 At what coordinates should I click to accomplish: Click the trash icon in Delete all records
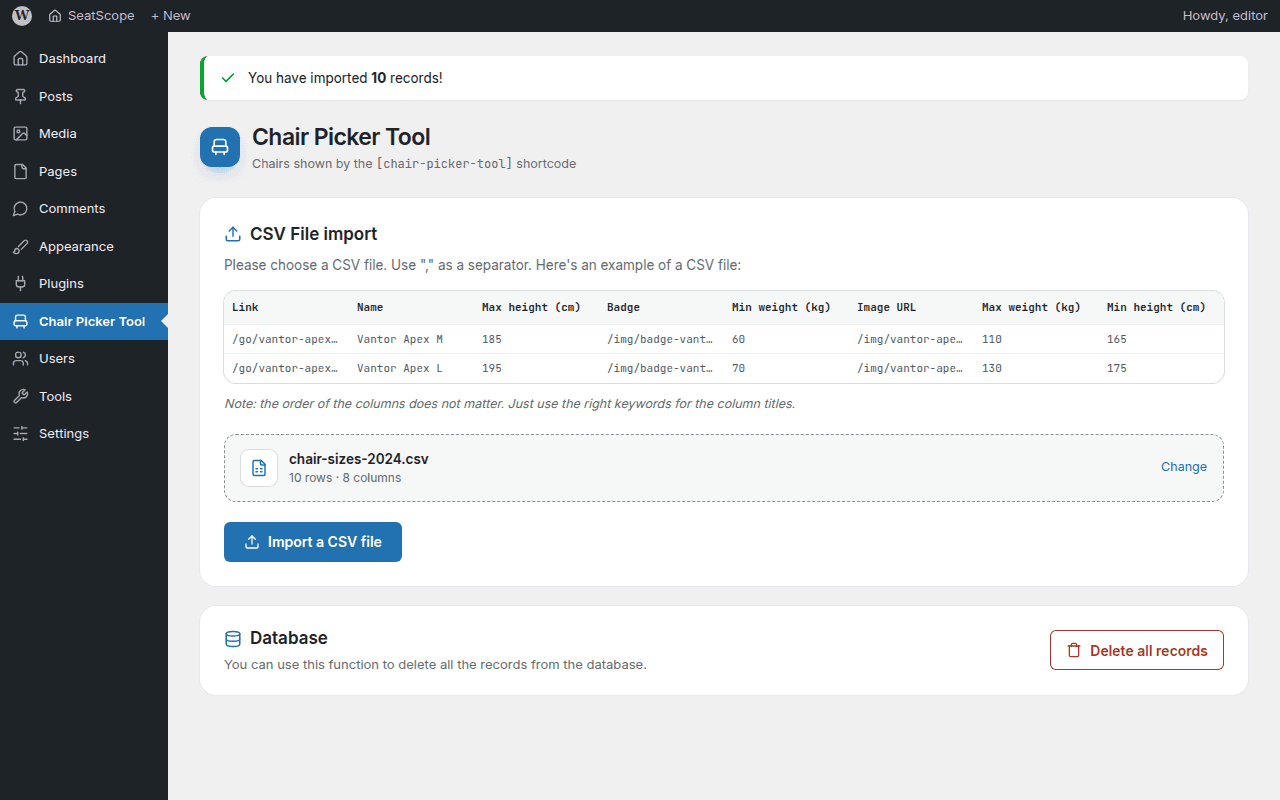point(1074,650)
